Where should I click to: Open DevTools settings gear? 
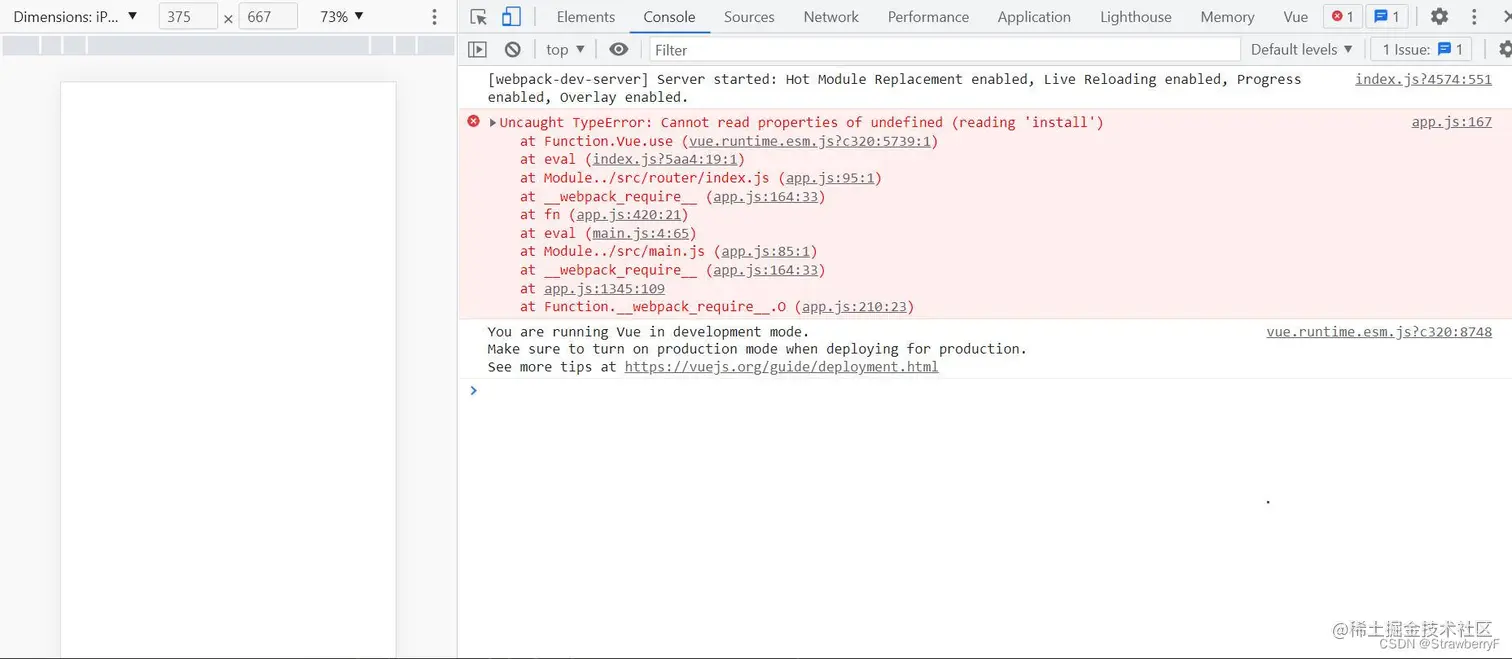(x=1439, y=17)
